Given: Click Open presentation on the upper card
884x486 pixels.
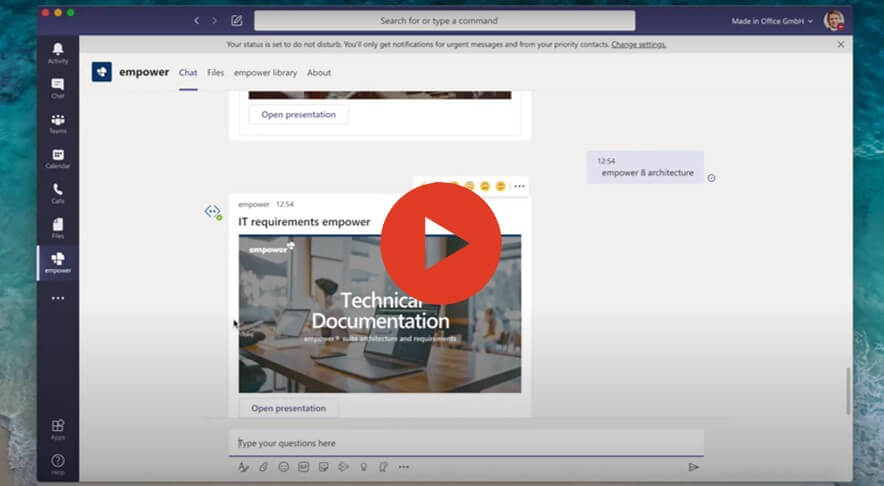Looking at the screenshot, I should [298, 114].
